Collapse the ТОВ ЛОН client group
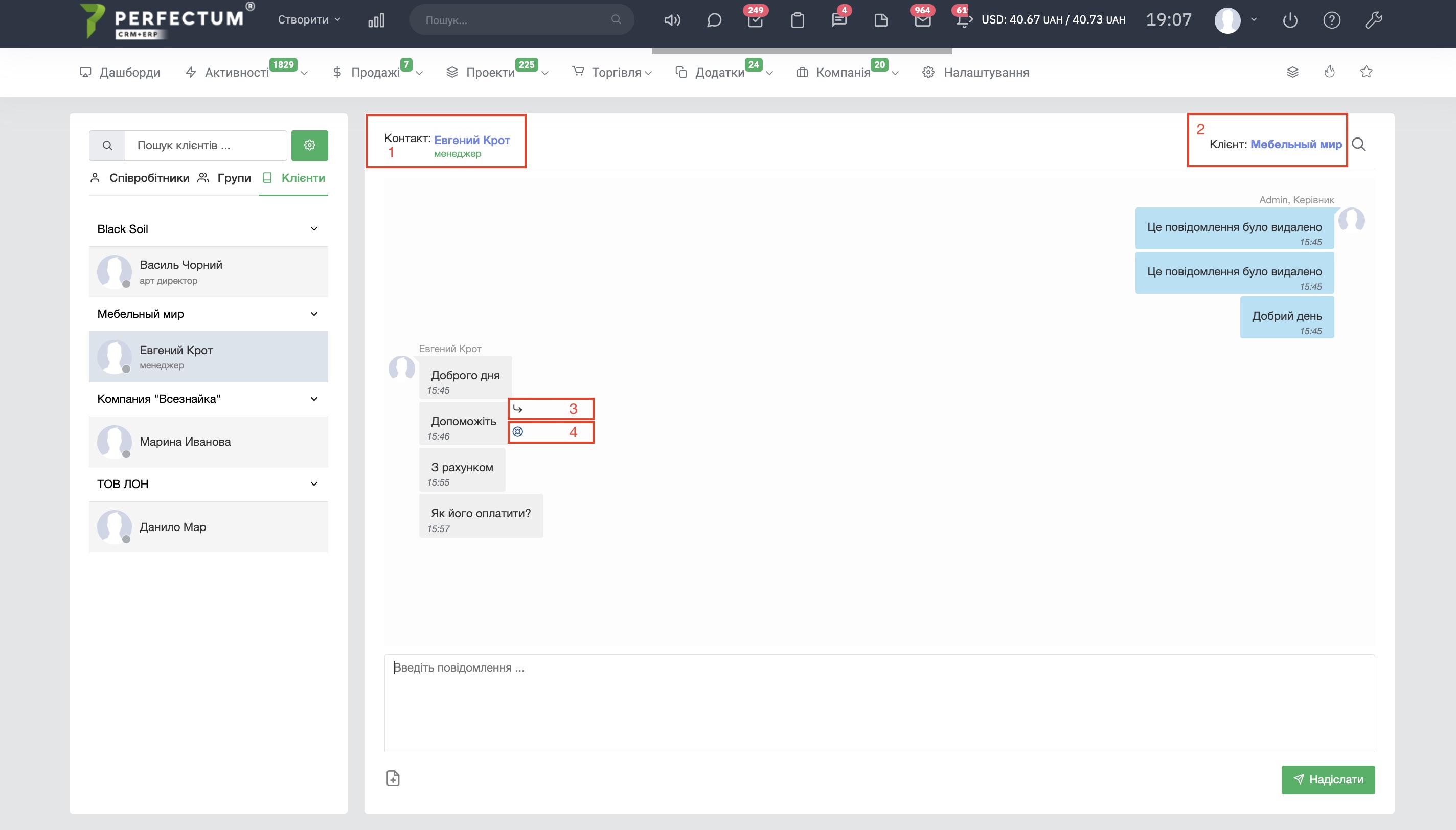 (313, 484)
